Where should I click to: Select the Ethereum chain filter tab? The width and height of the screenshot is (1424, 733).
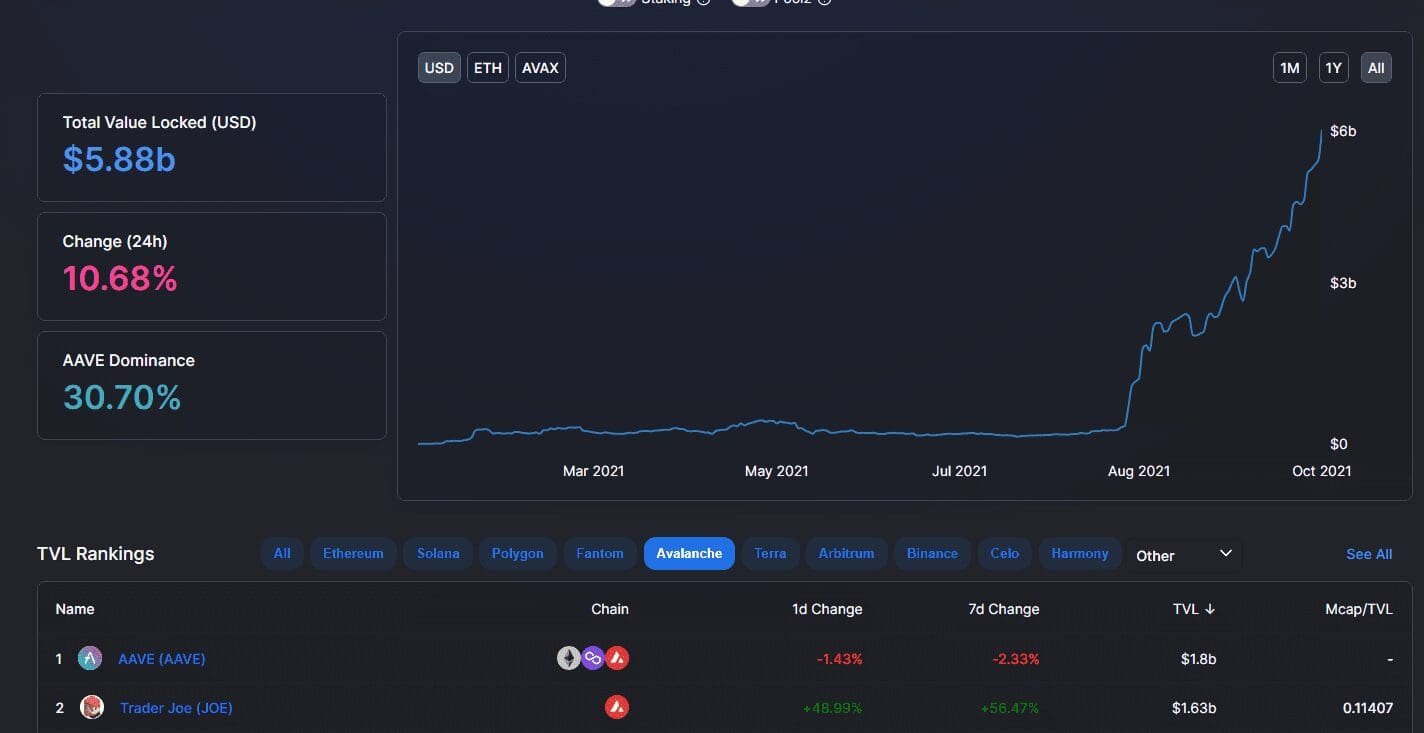353,554
